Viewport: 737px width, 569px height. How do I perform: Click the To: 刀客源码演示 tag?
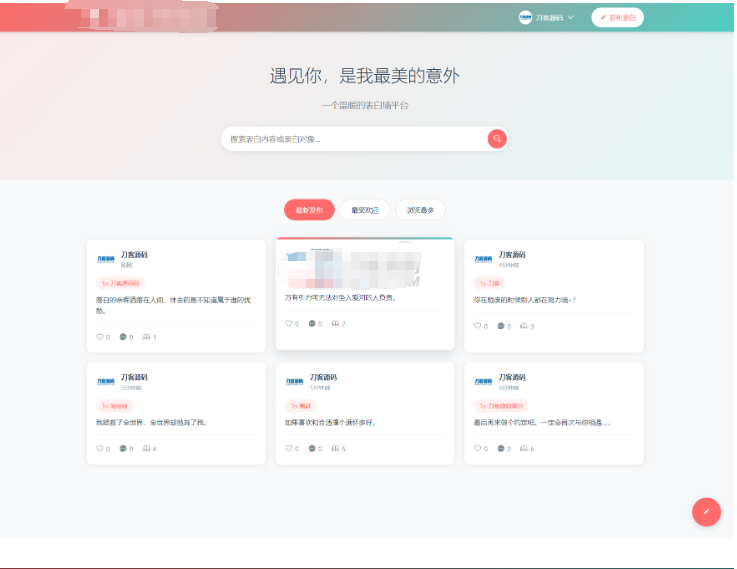tap(501, 406)
